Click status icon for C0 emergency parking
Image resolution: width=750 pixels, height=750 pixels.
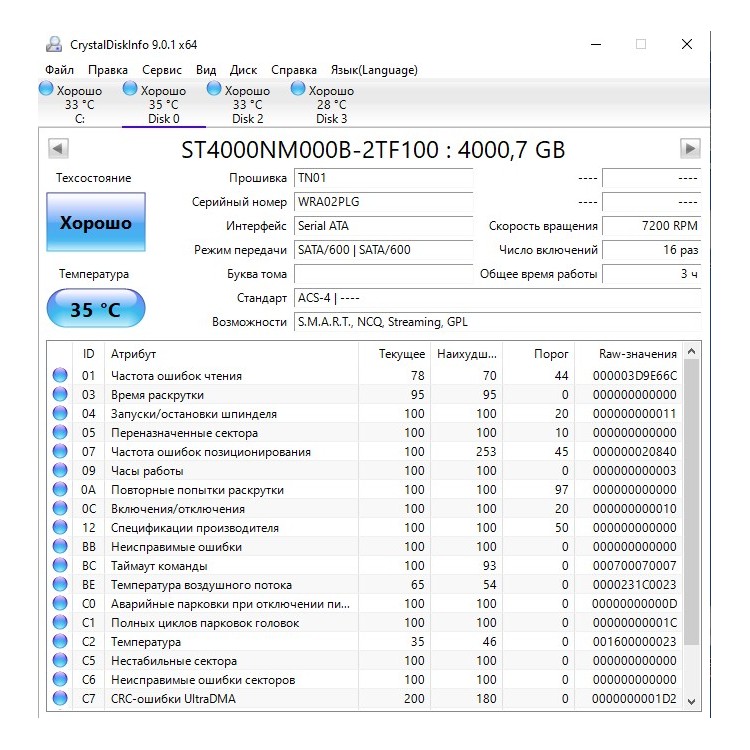(x=60, y=604)
